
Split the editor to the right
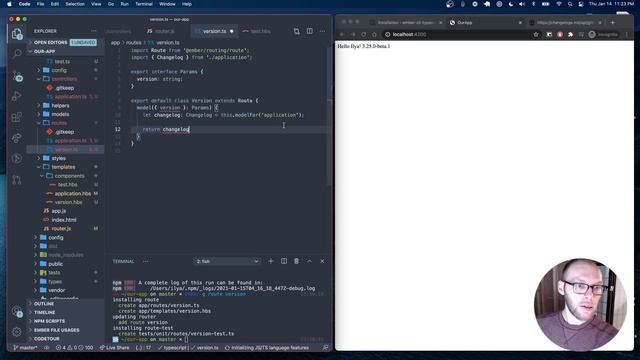pos(310,31)
